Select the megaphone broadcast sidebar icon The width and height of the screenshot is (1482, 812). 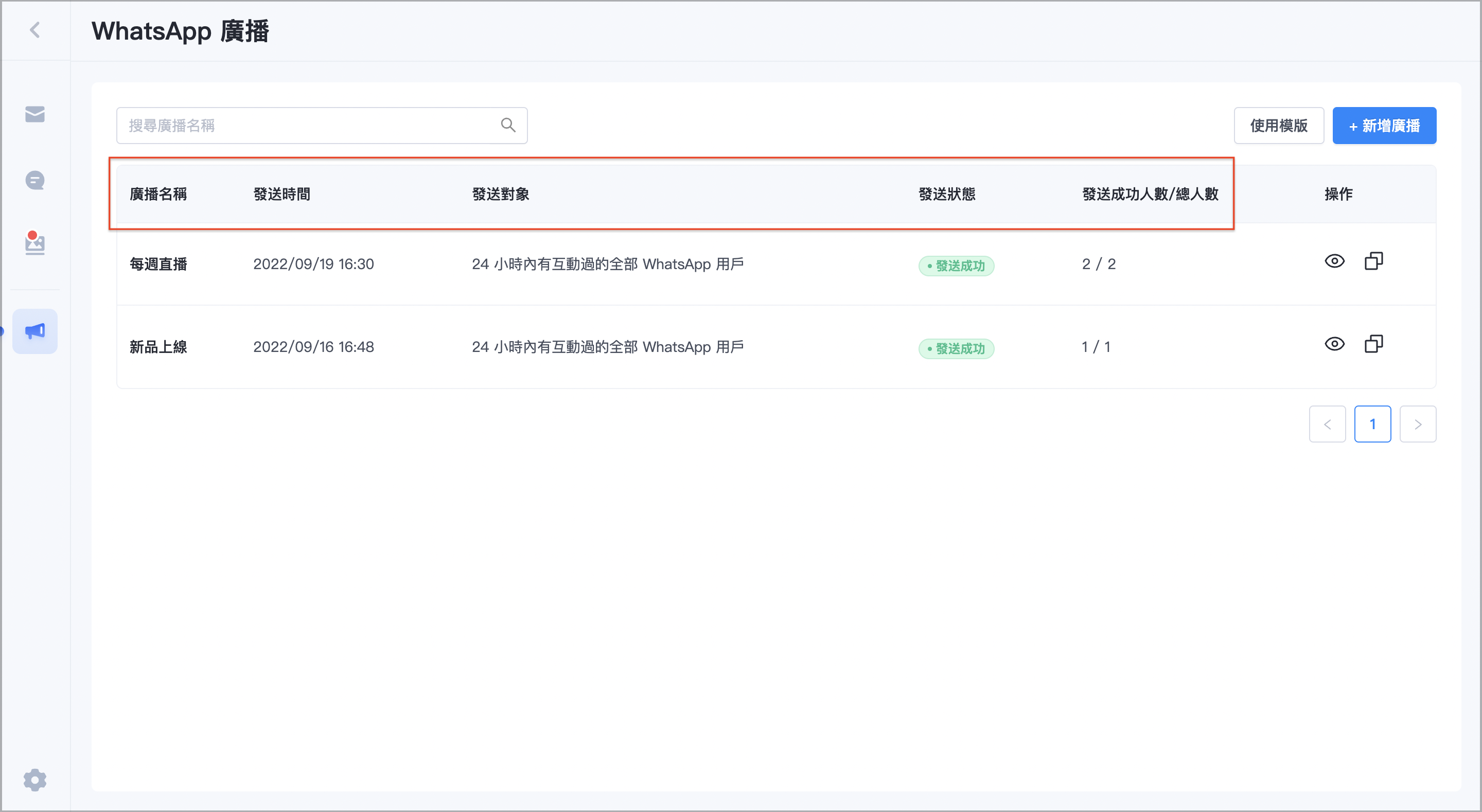tap(35, 331)
